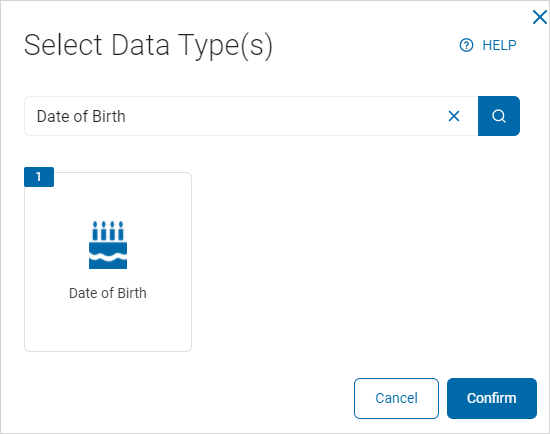Deselect the Date of Birth data type card
The height and width of the screenshot is (434, 550).
(108, 262)
